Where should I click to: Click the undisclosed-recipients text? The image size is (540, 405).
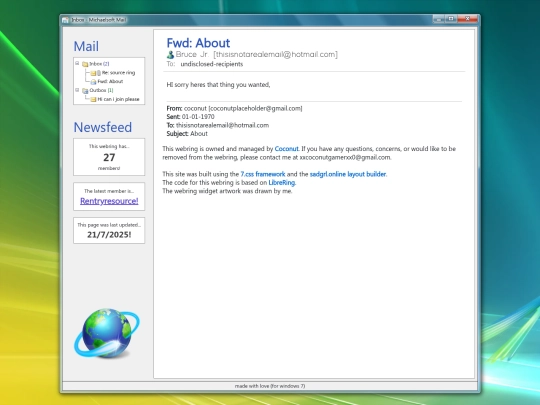[x=212, y=64]
